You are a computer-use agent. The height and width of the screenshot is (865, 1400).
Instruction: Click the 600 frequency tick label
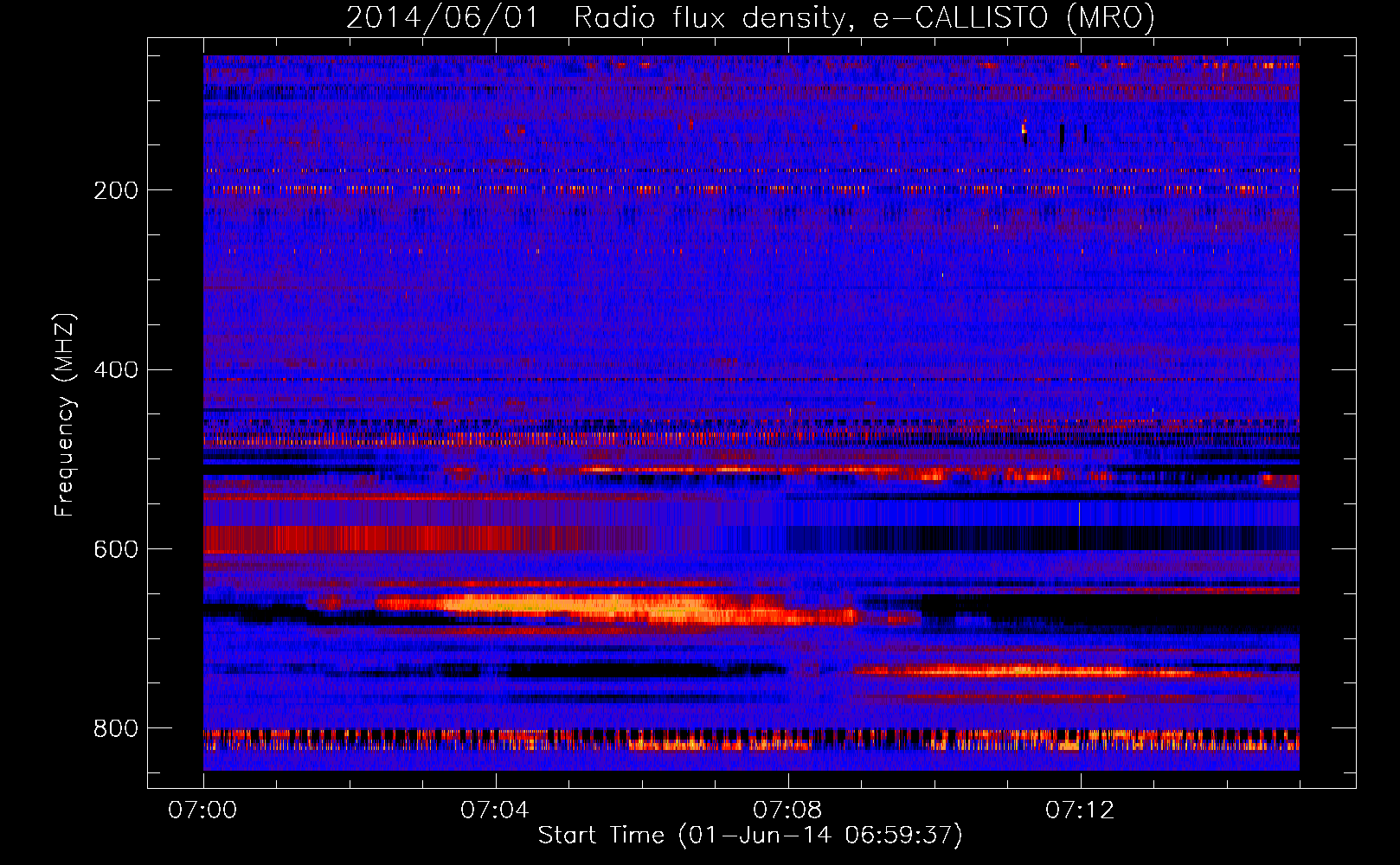pyautogui.click(x=116, y=550)
